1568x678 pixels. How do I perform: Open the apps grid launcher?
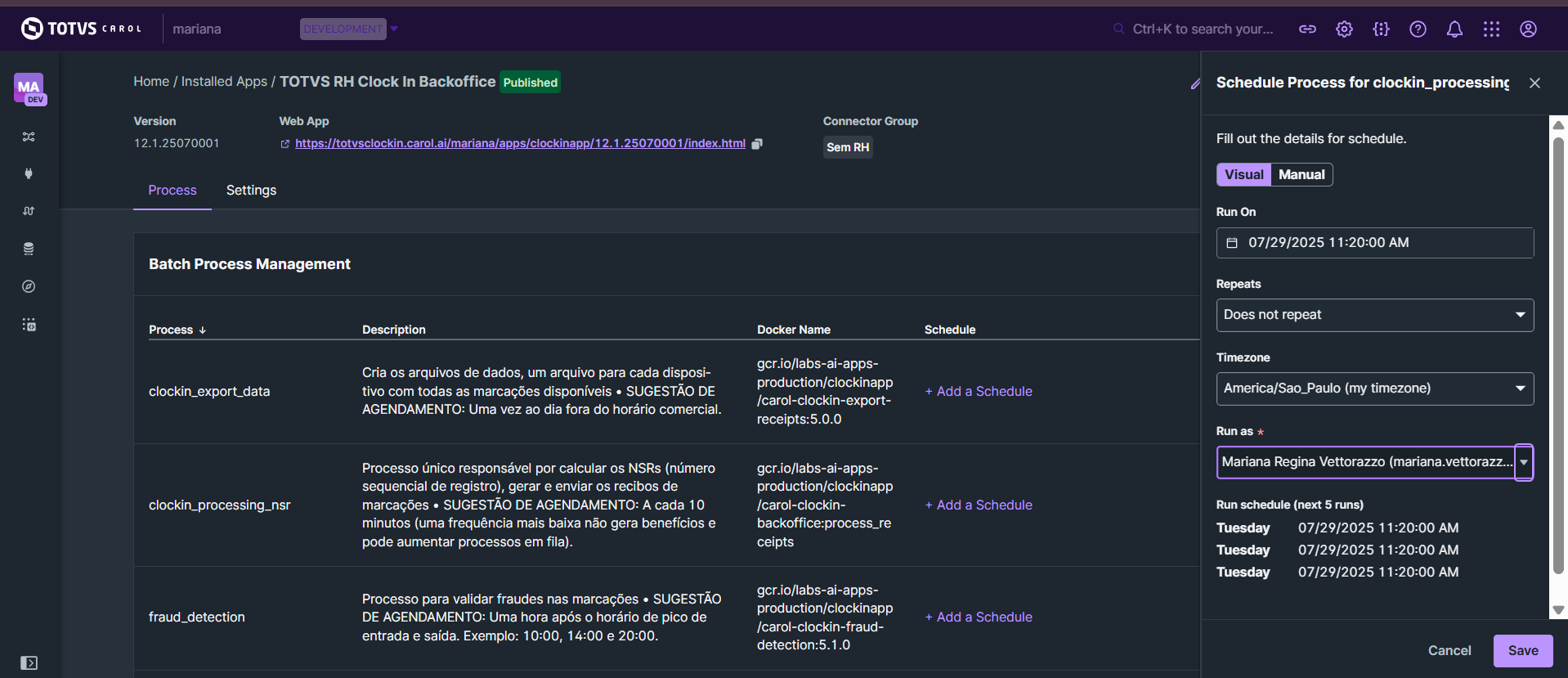point(1491,29)
